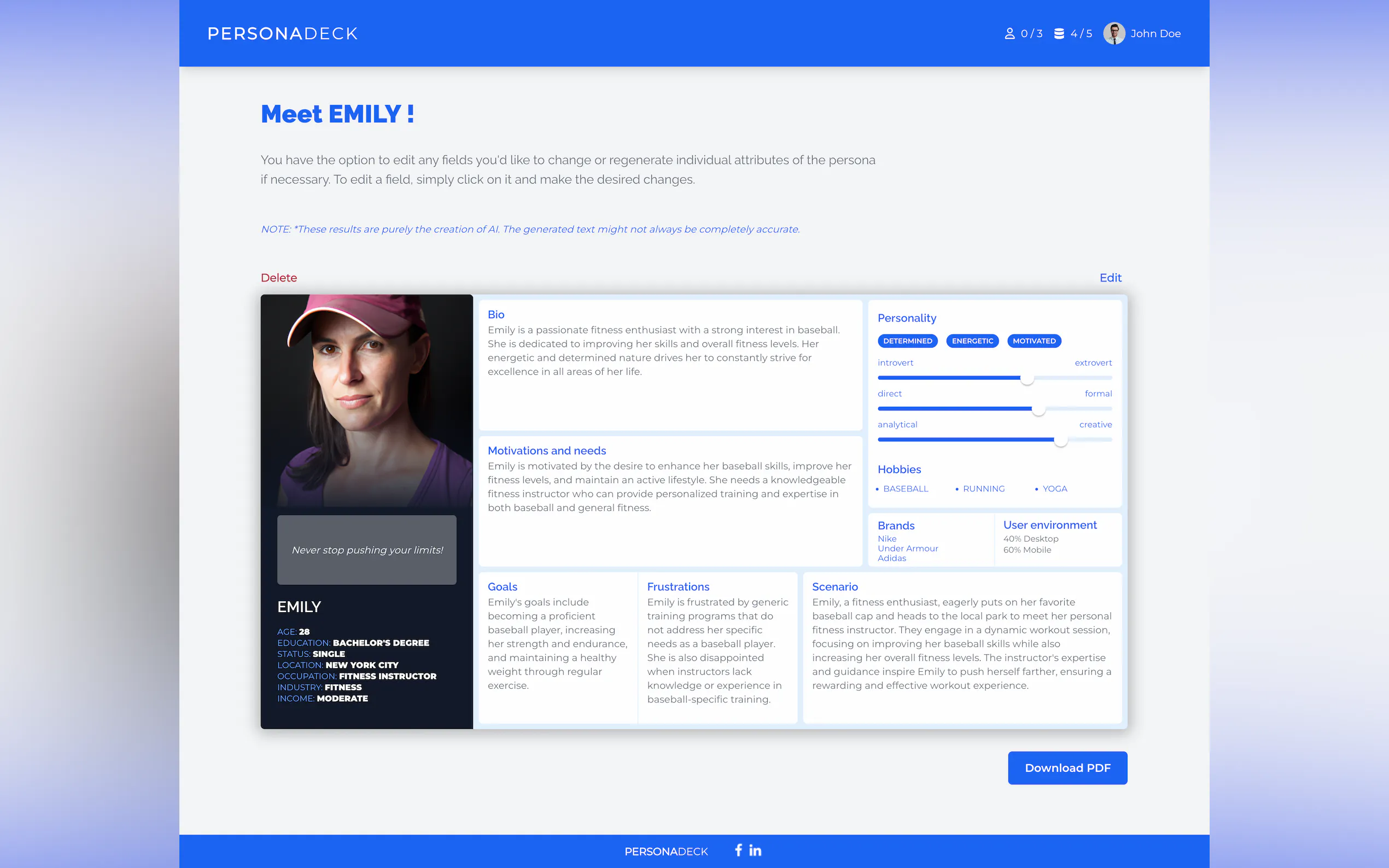Click the credits database stack icon

point(1059,34)
